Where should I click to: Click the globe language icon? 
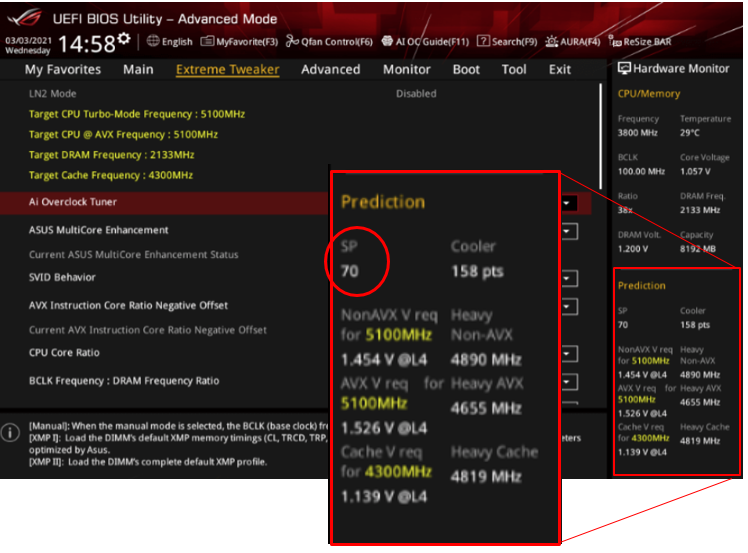point(153,41)
